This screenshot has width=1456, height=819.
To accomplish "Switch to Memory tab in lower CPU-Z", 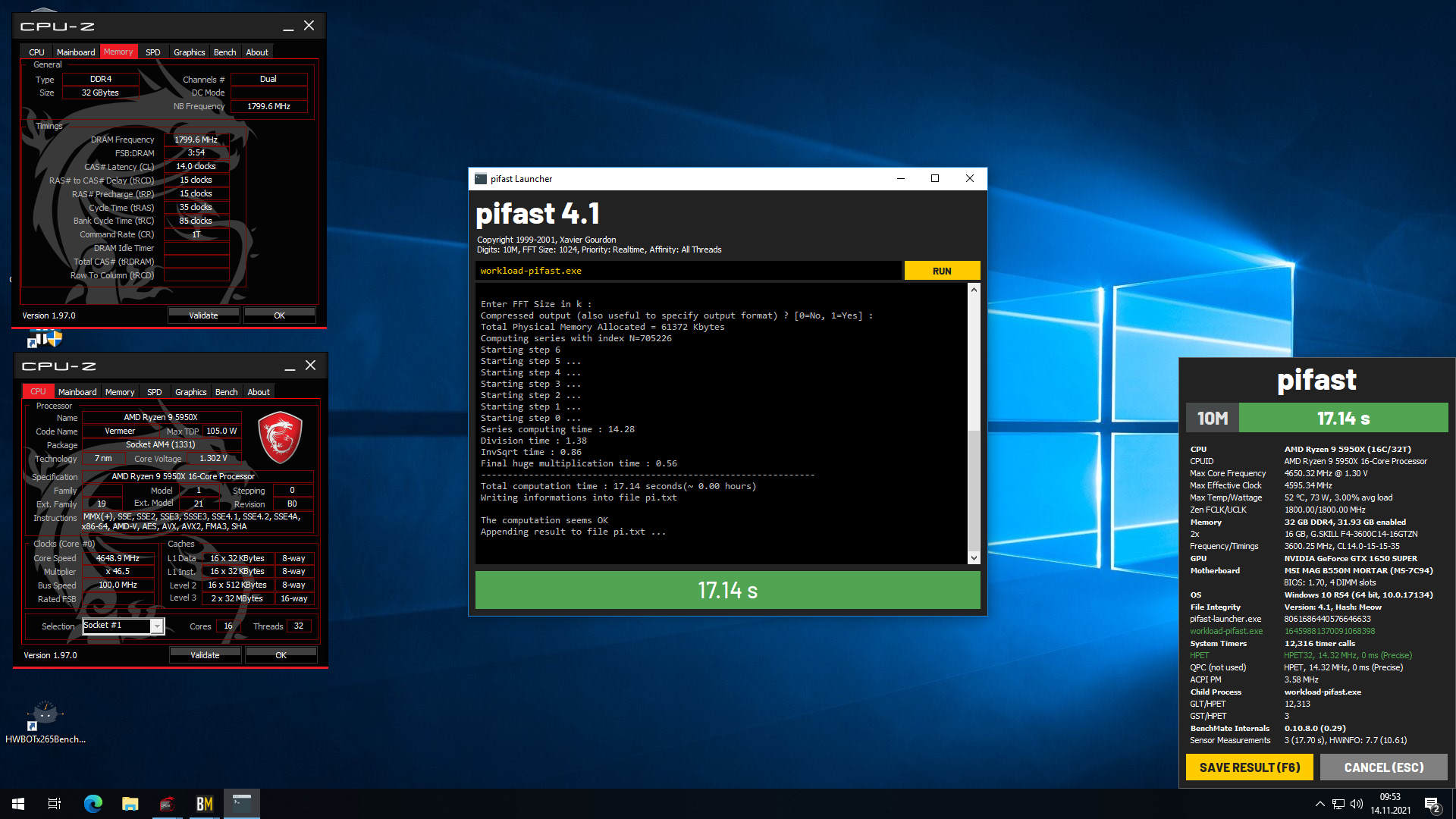I will [120, 392].
